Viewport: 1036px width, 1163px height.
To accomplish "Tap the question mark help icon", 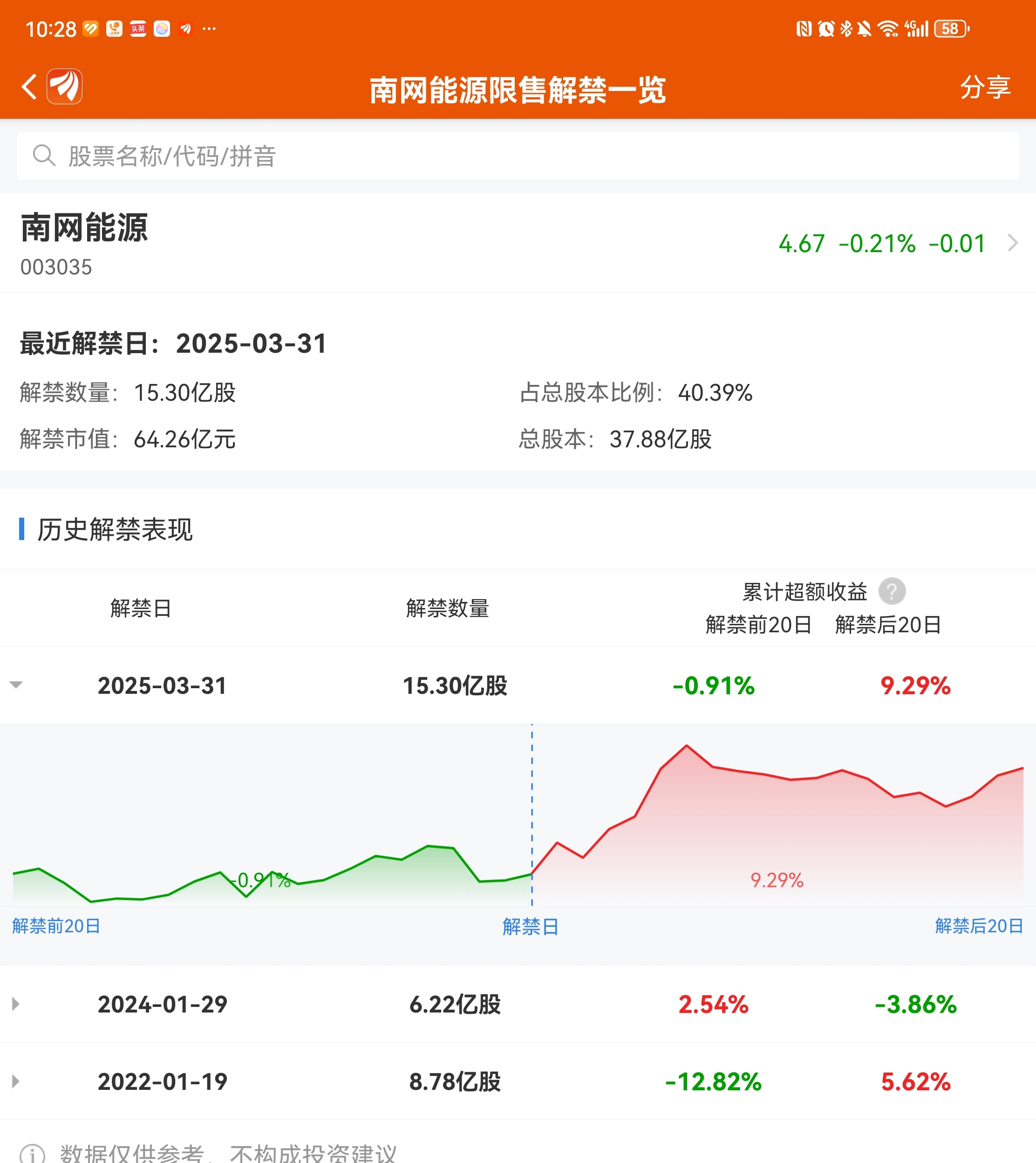I will (892, 591).
